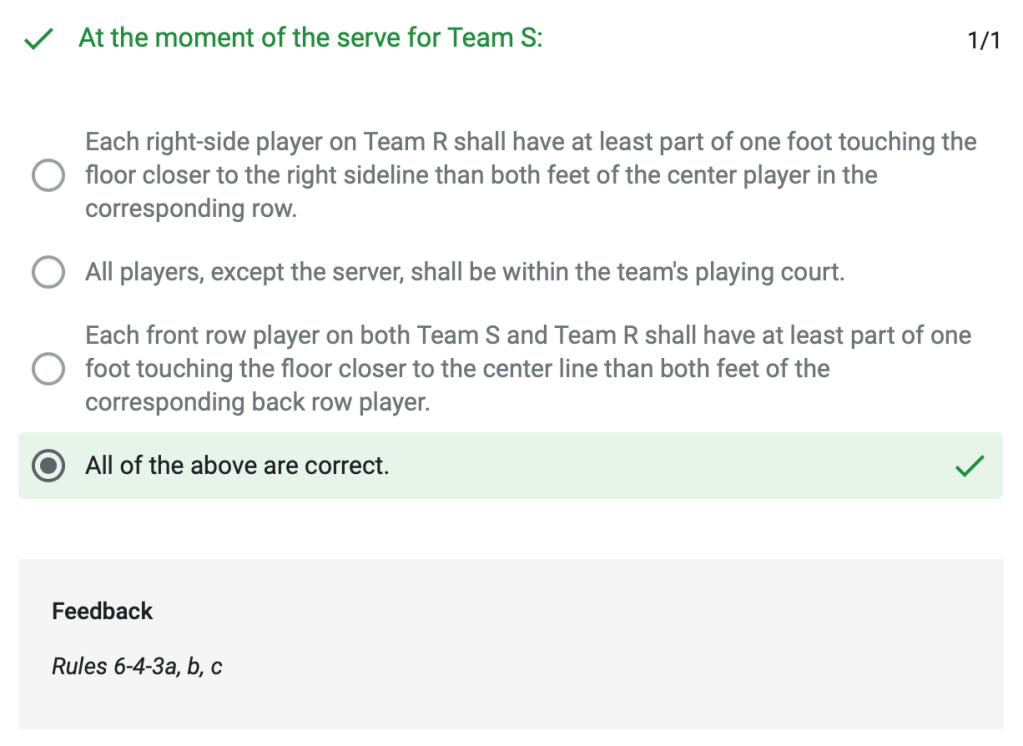This screenshot has width=1023, height=746.
Task: Select the 'All players, except the server' radio button
Action: tap(48, 272)
